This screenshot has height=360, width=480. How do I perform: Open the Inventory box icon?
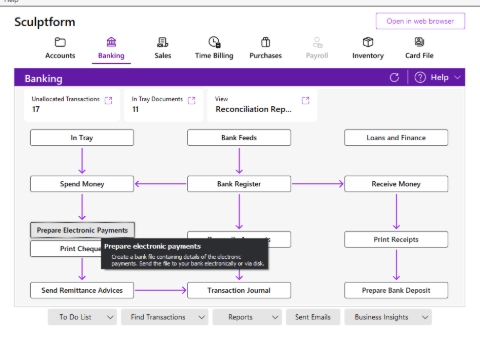pos(368,42)
